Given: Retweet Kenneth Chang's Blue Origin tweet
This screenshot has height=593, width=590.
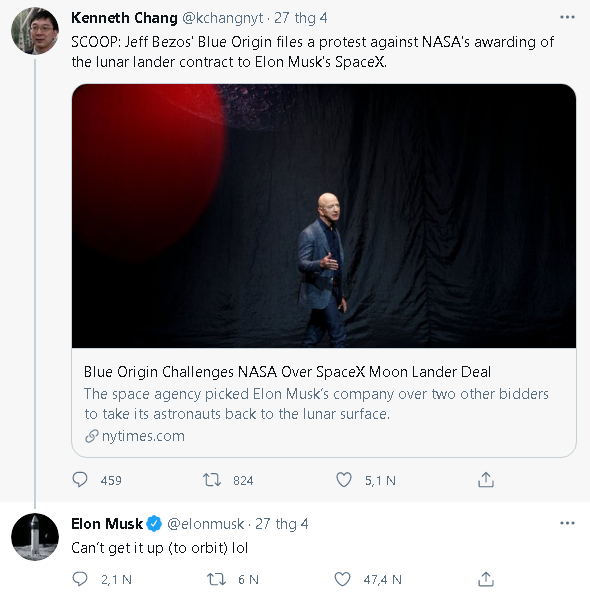Looking at the screenshot, I should (x=212, y=480).
